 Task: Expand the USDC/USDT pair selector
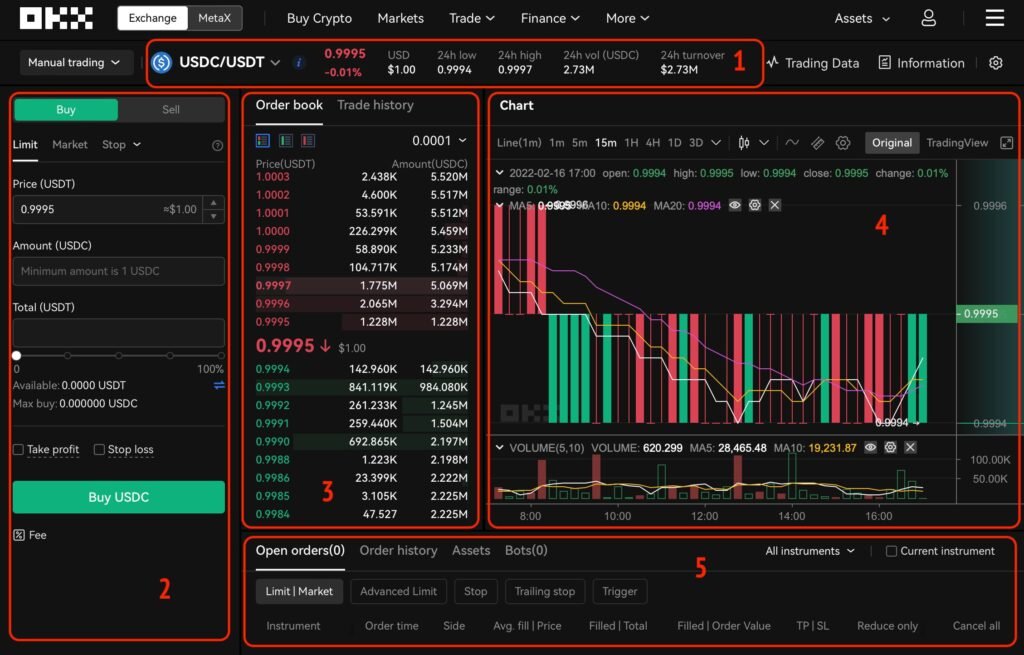pos(274,60)
